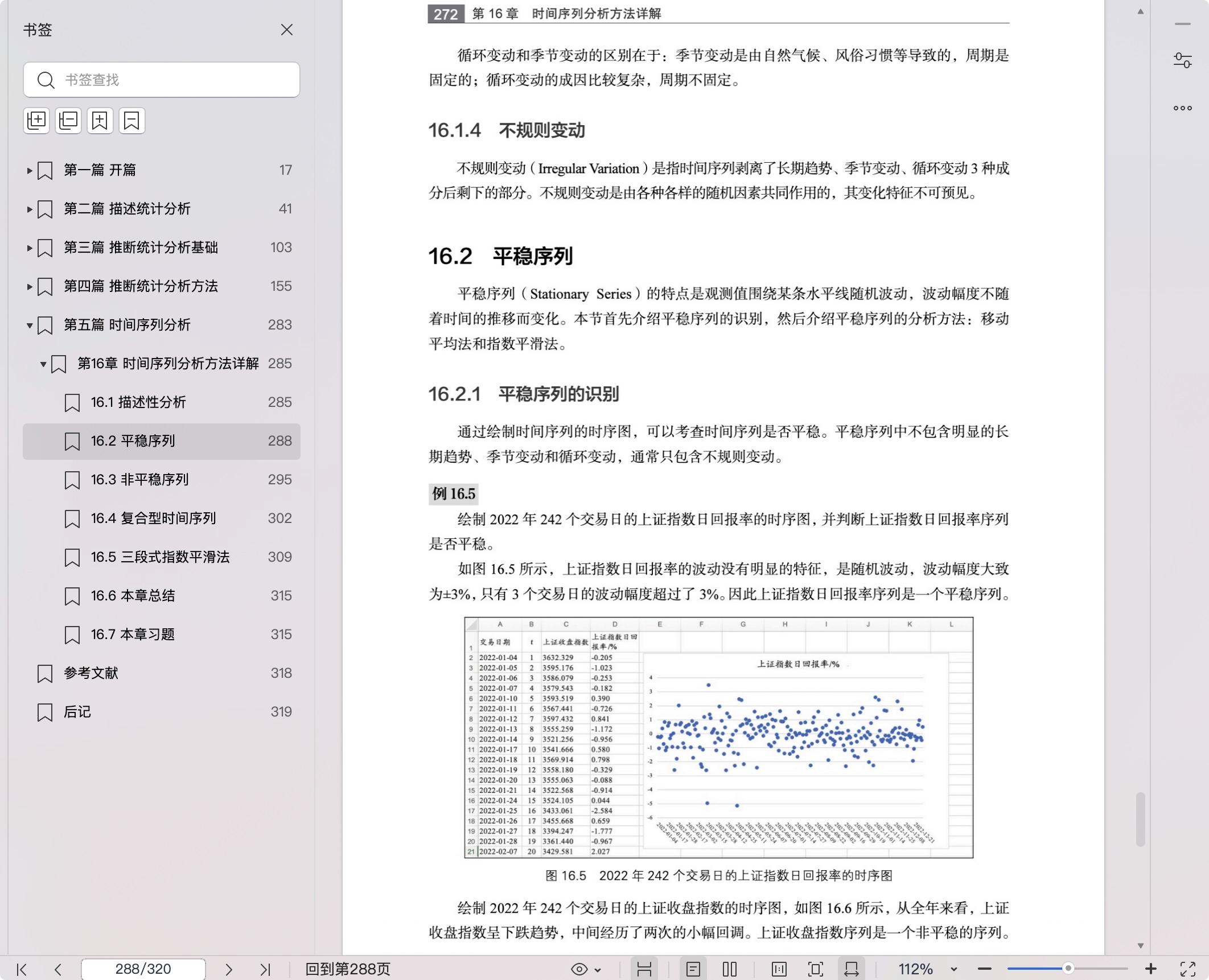Switch to single page view
Image resolution: width=1209 pixels, height=980 pixels.
(693, 969)
